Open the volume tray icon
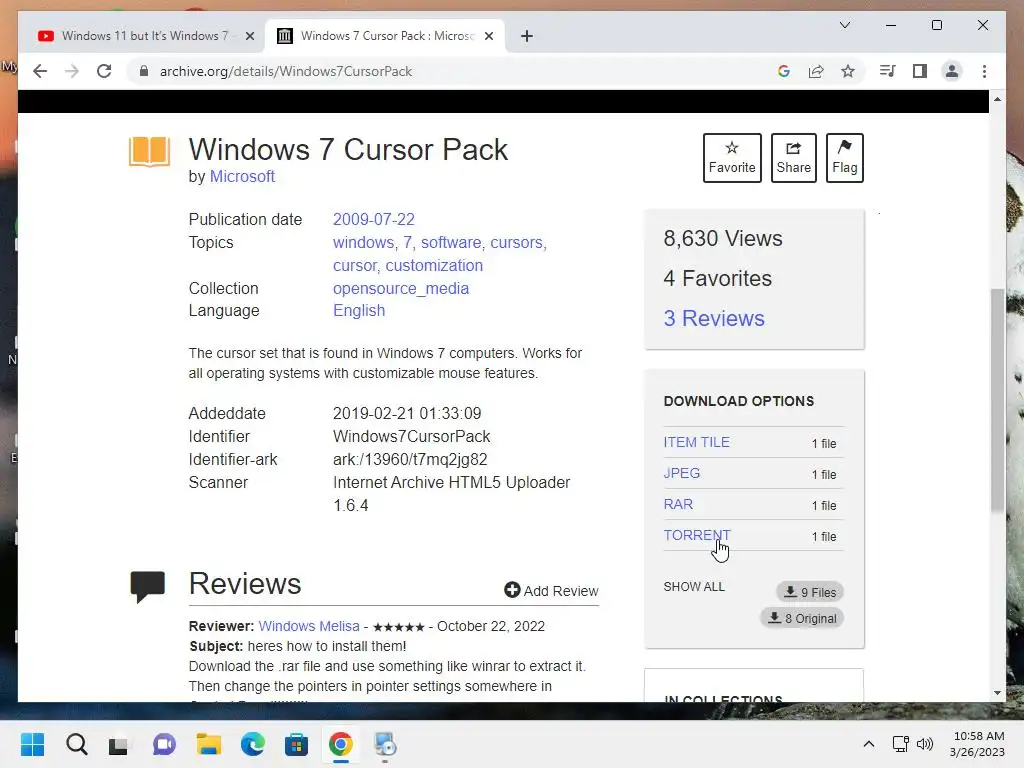 925,744
